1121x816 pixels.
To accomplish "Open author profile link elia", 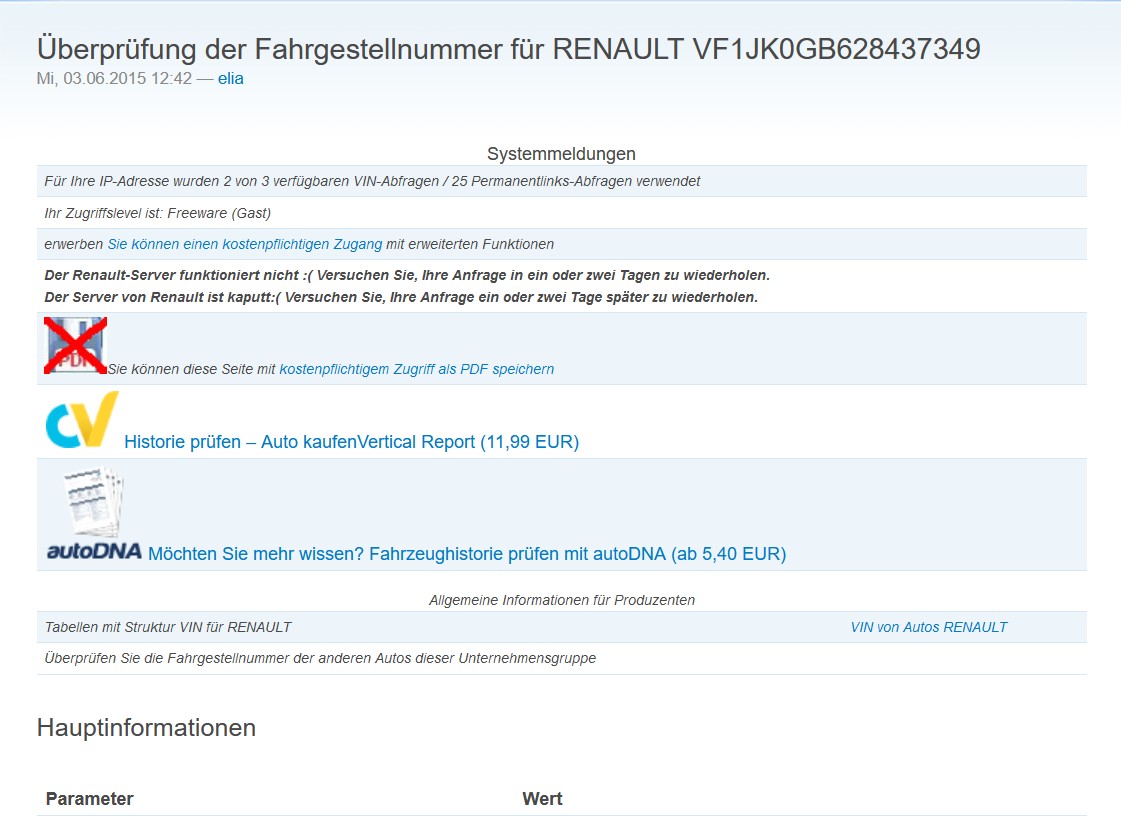I will [230, 78].
